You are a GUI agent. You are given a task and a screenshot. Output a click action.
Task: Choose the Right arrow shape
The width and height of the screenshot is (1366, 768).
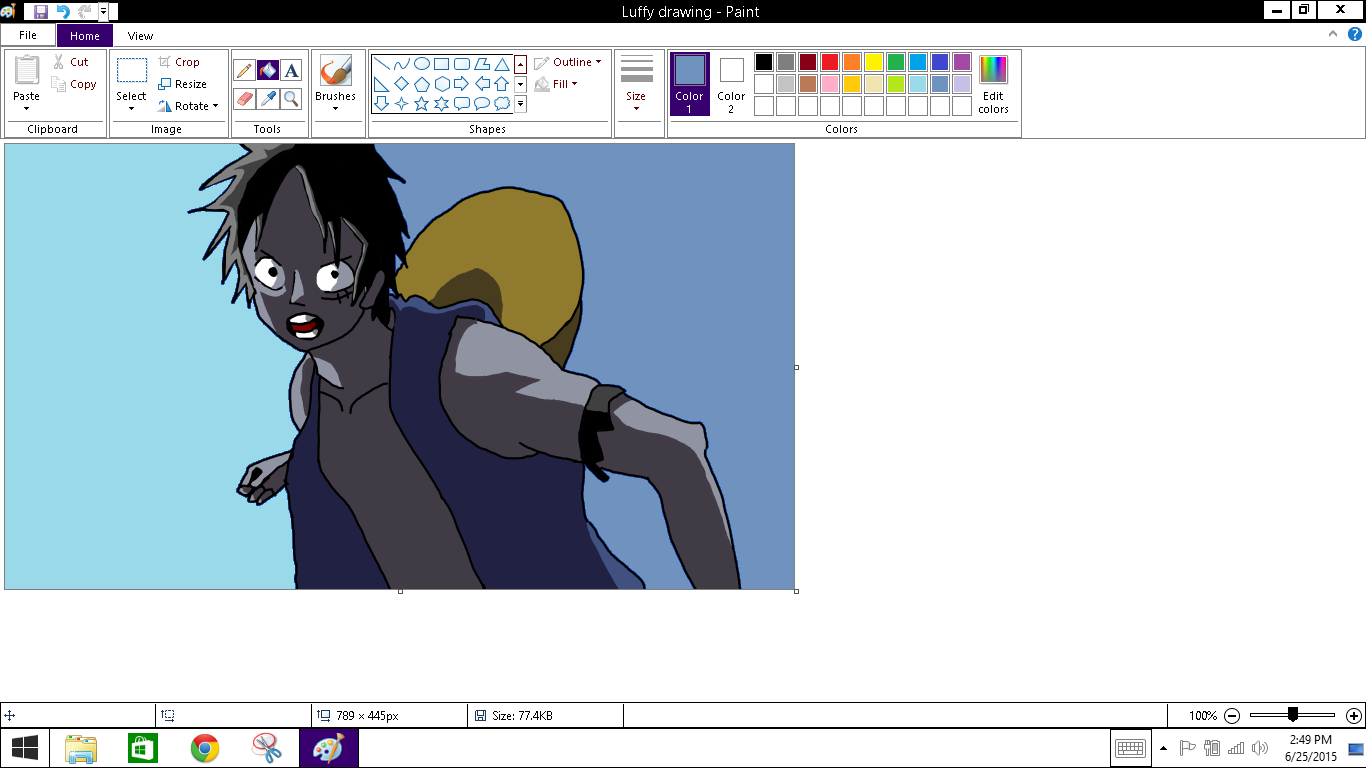462,84
